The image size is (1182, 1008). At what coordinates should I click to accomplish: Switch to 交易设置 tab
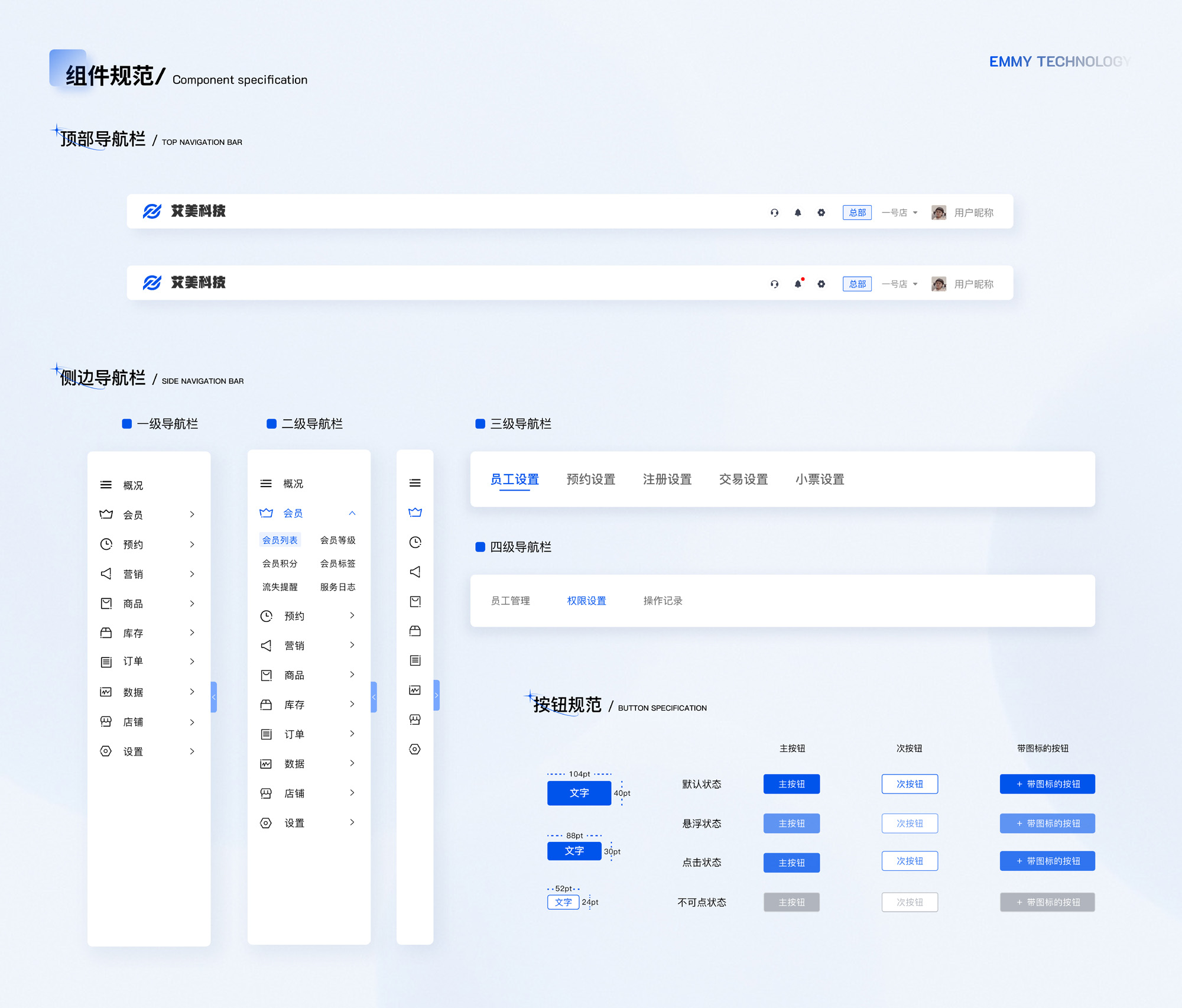click(x=743, y=479)
